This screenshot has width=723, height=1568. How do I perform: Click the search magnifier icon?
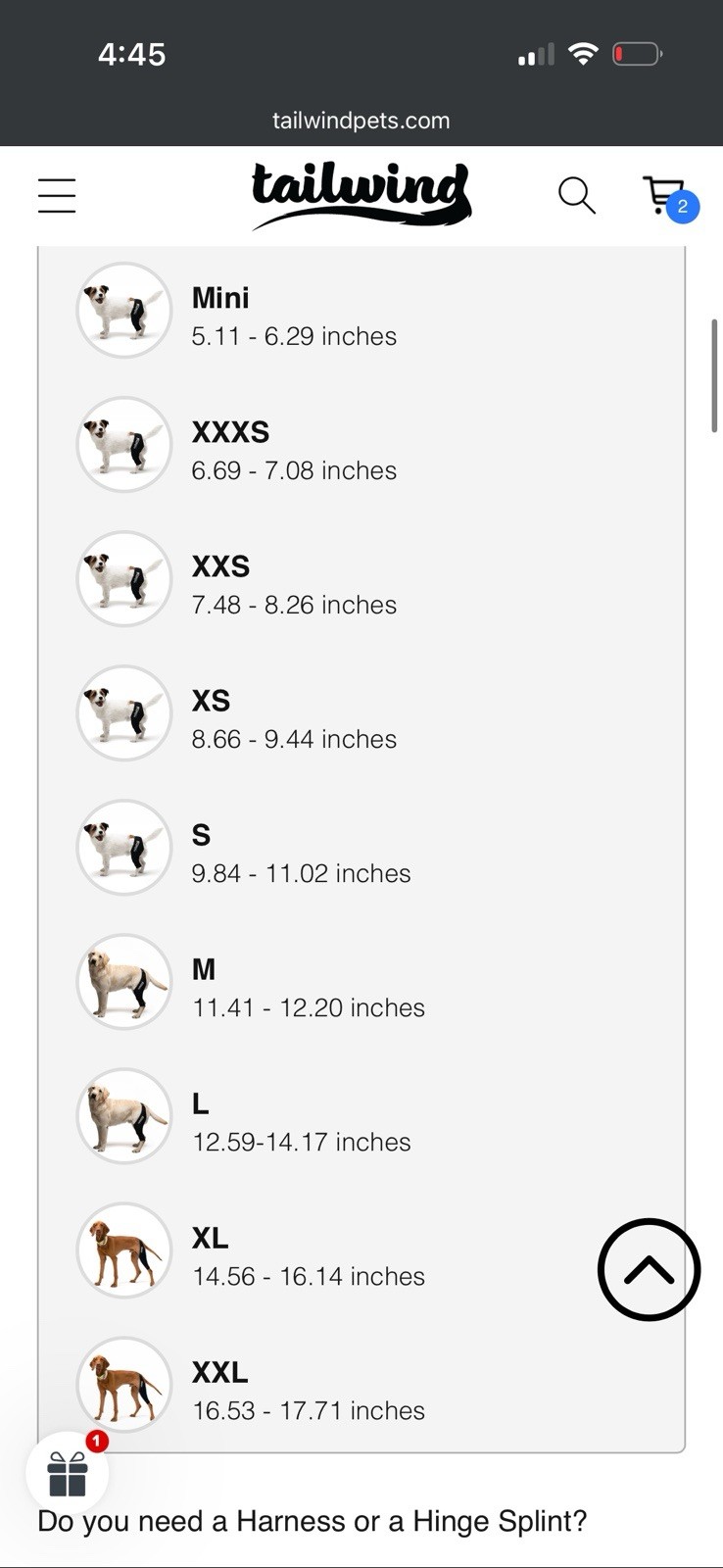pos(576,195)
